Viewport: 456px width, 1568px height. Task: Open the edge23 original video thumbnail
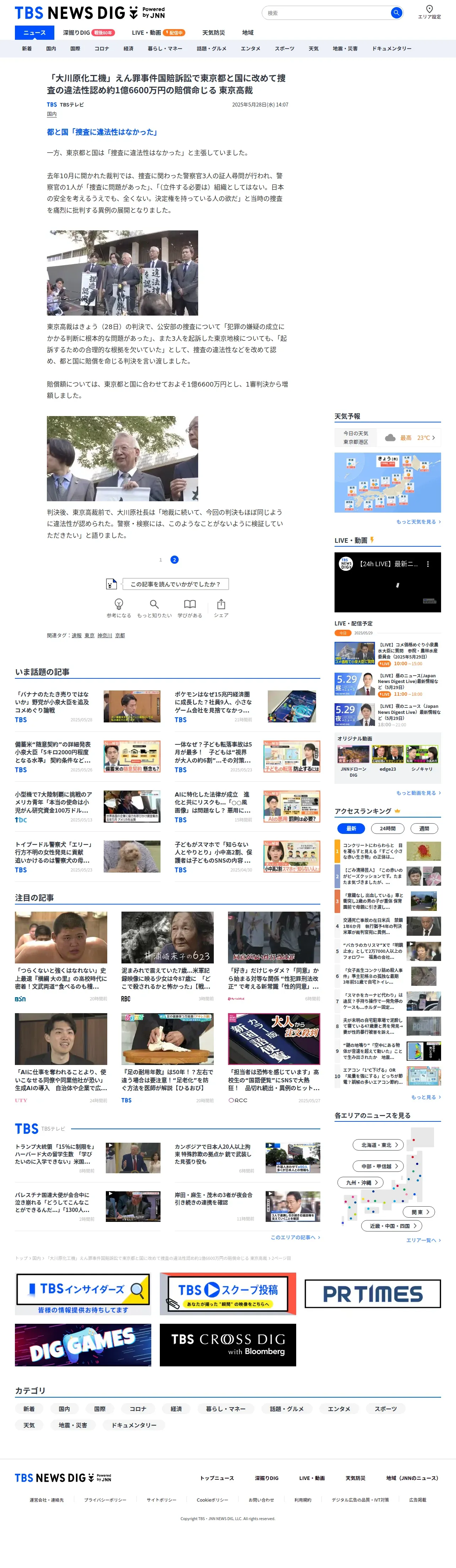pos(387,755)
